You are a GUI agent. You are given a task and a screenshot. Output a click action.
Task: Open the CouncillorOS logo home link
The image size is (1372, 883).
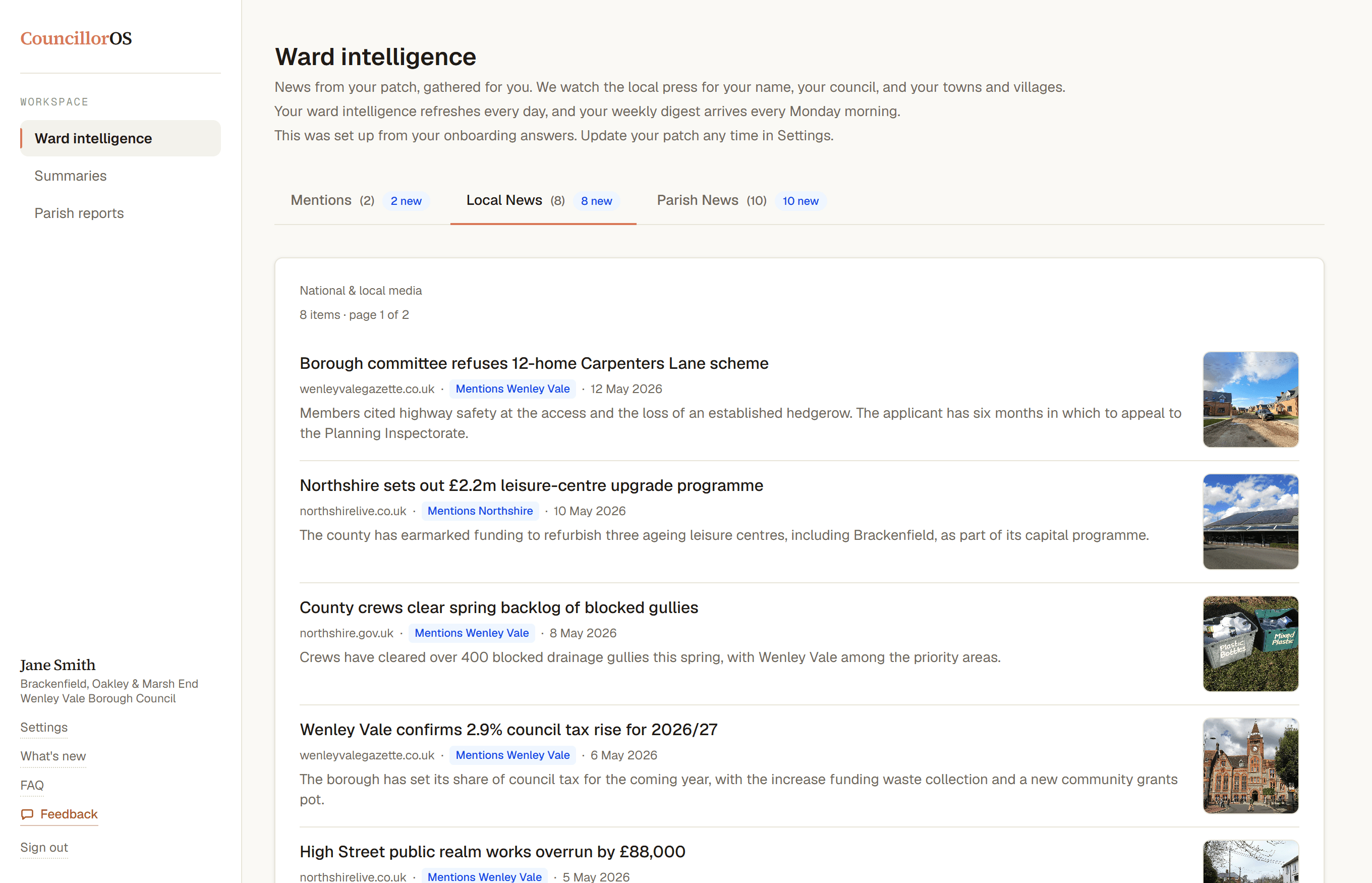[x=76, y=38]
